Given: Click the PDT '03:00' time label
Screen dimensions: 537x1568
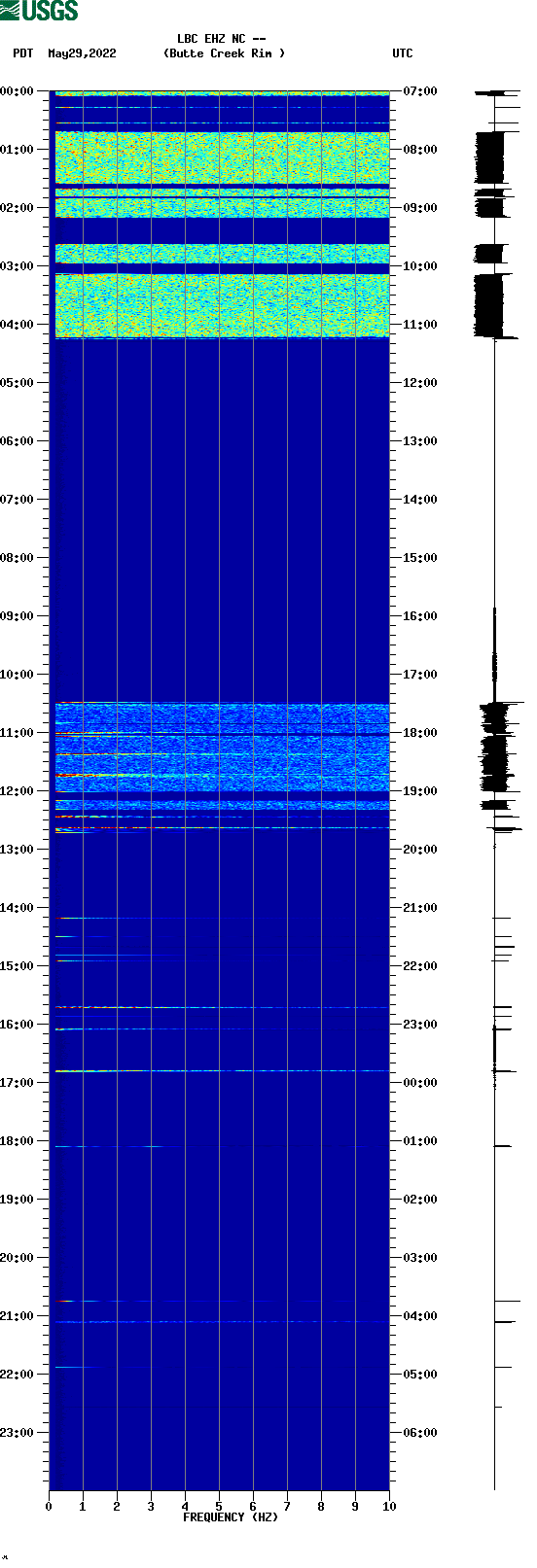Looking at the screenshot, I should tap(18, 266).
